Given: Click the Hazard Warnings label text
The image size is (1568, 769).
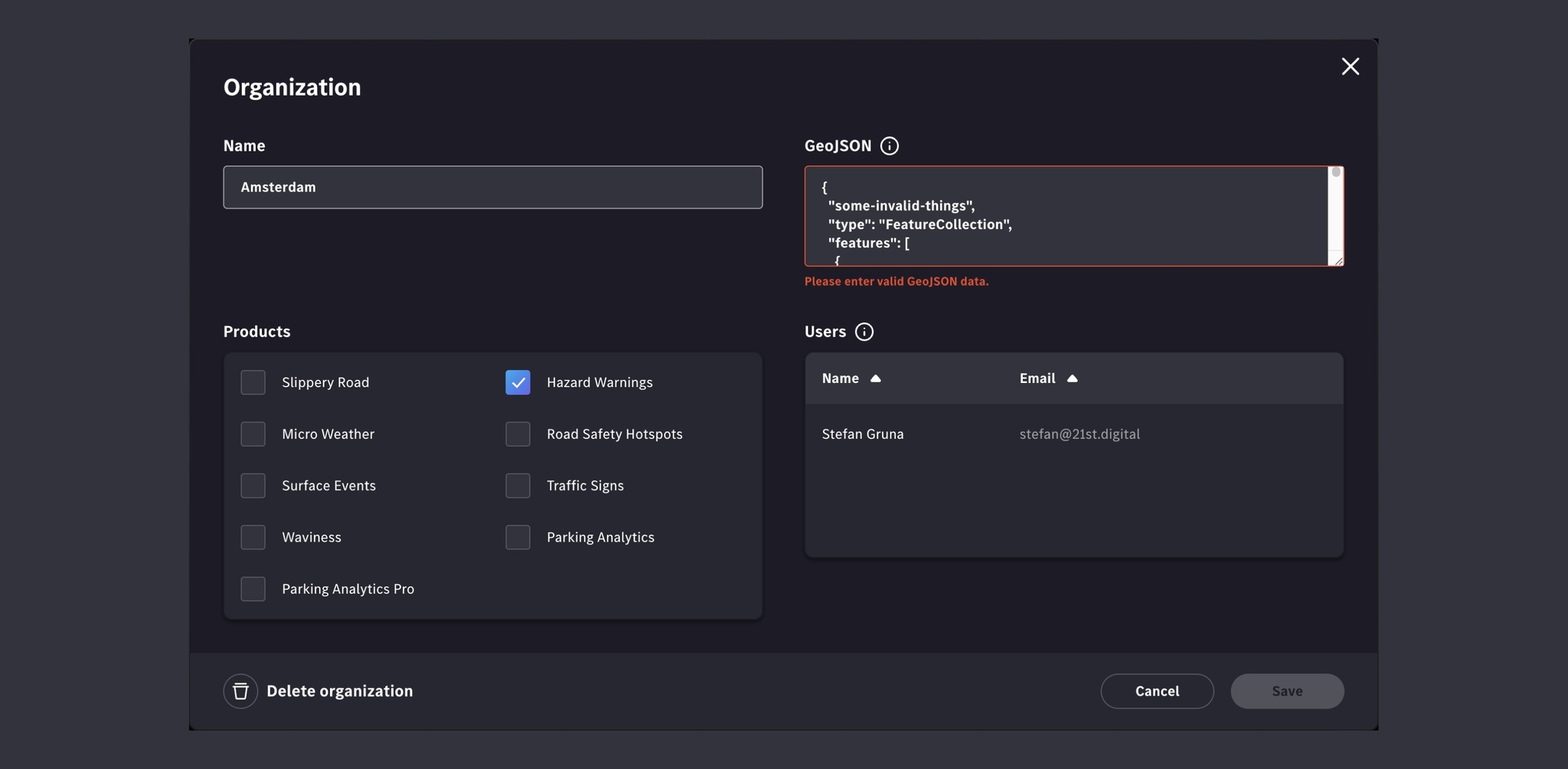Looking at the screenshot, I should [599, 382].
